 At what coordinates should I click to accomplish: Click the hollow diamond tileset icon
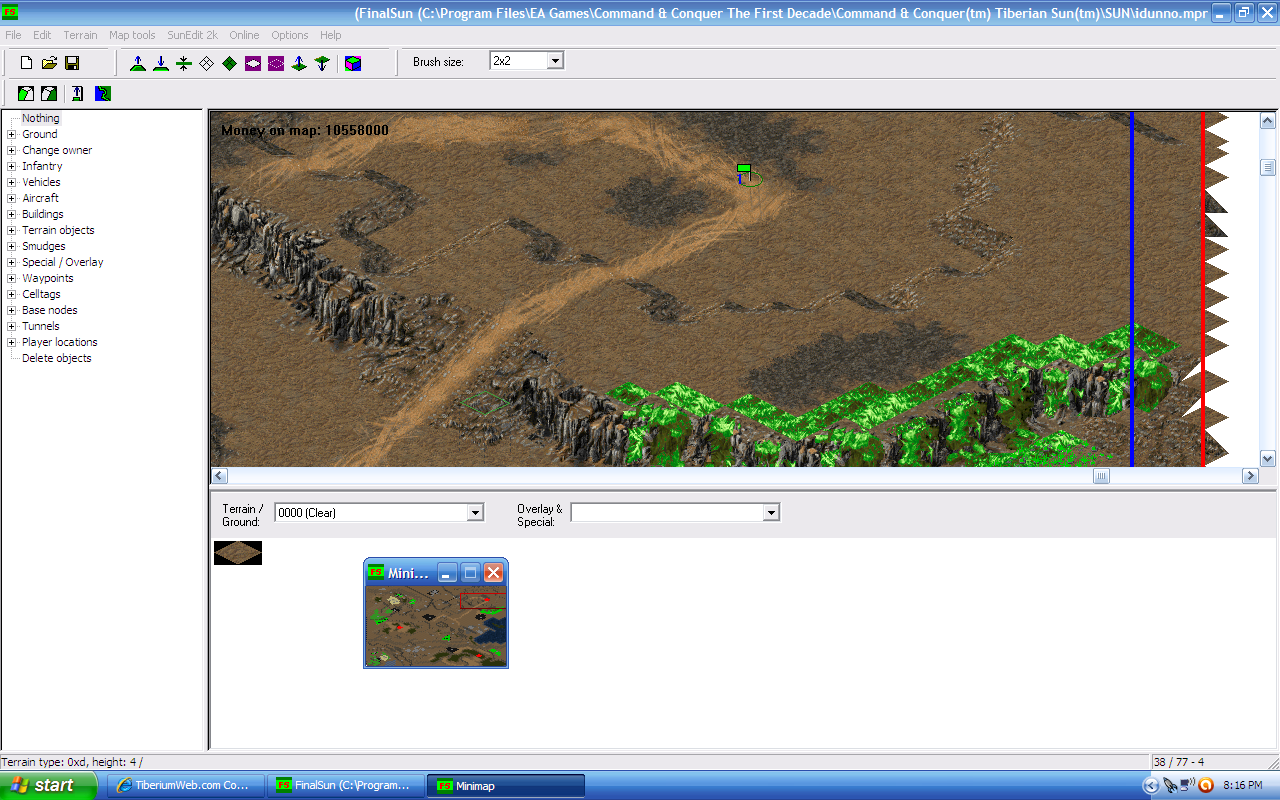pyautogui.click(x=206, y=63)
